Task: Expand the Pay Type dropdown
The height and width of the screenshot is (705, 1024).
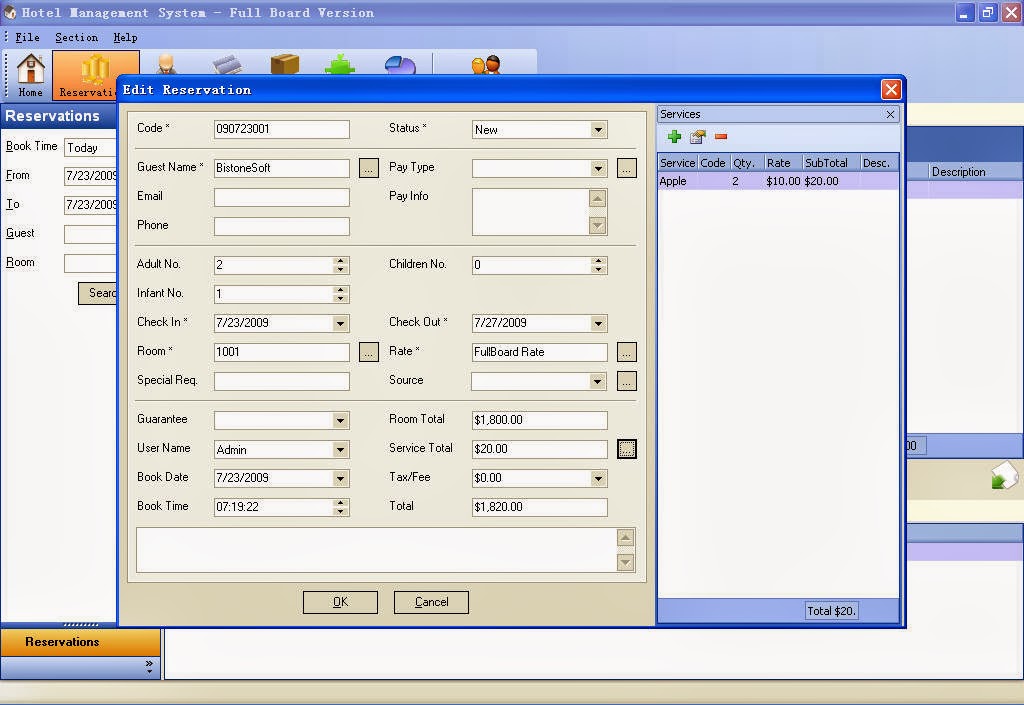Action: tap(601, 168)
